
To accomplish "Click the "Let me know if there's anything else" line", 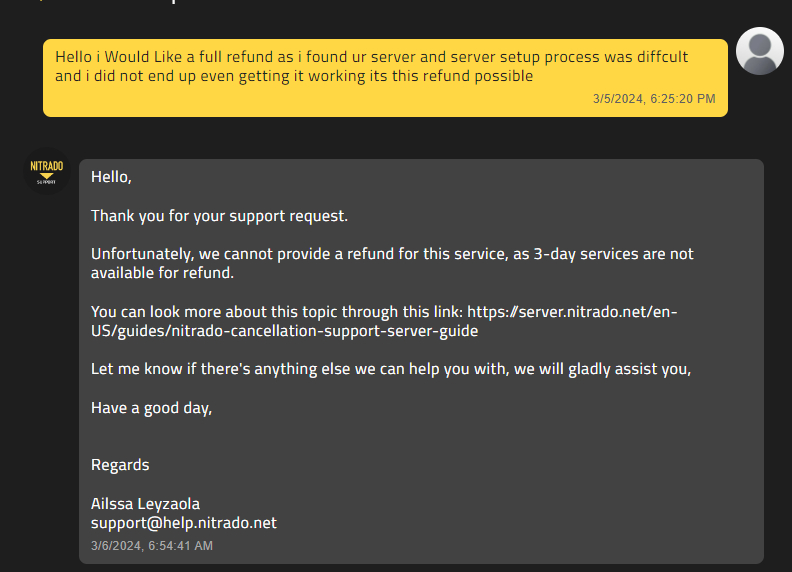I will (x=391, y=369).
